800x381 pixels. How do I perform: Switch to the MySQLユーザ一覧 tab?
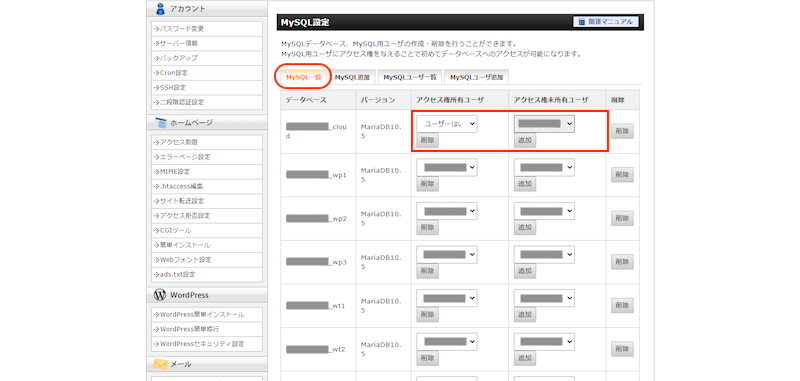(x=410, y=77)
